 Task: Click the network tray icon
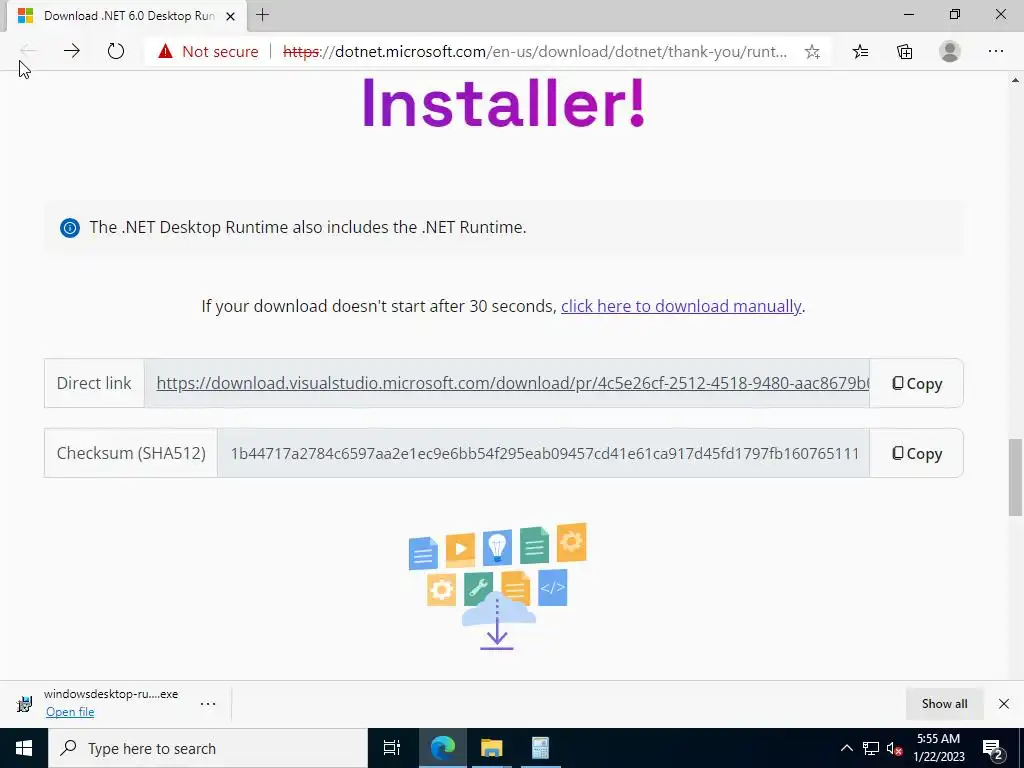(871, 748)
